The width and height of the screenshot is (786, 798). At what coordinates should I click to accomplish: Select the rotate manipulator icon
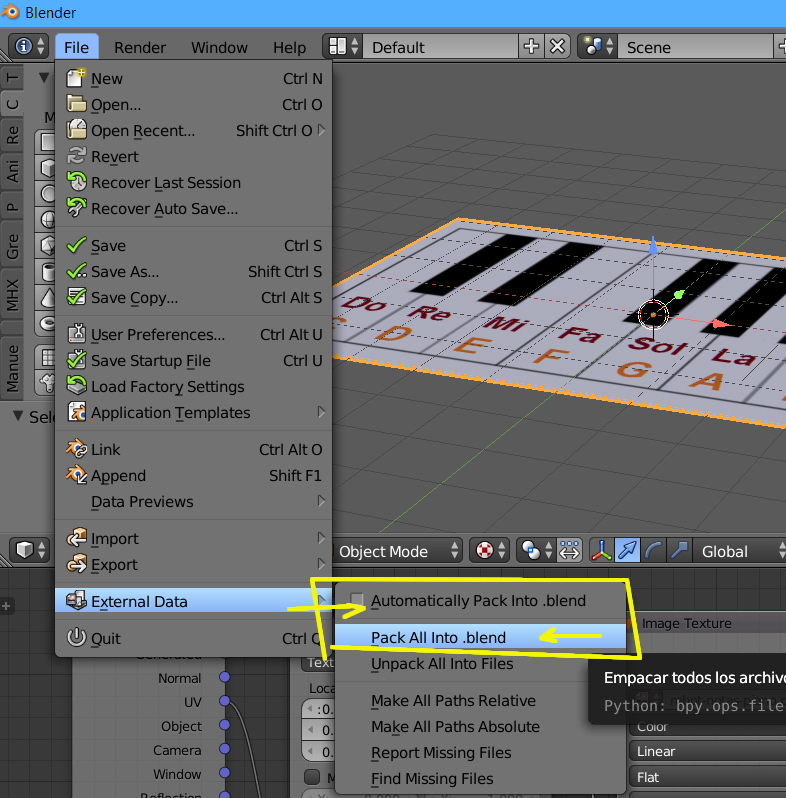click(653, 551)
